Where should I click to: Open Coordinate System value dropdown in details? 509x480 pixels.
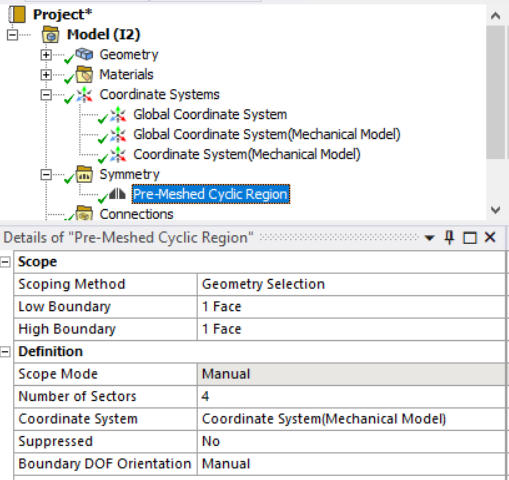point(351,419)
